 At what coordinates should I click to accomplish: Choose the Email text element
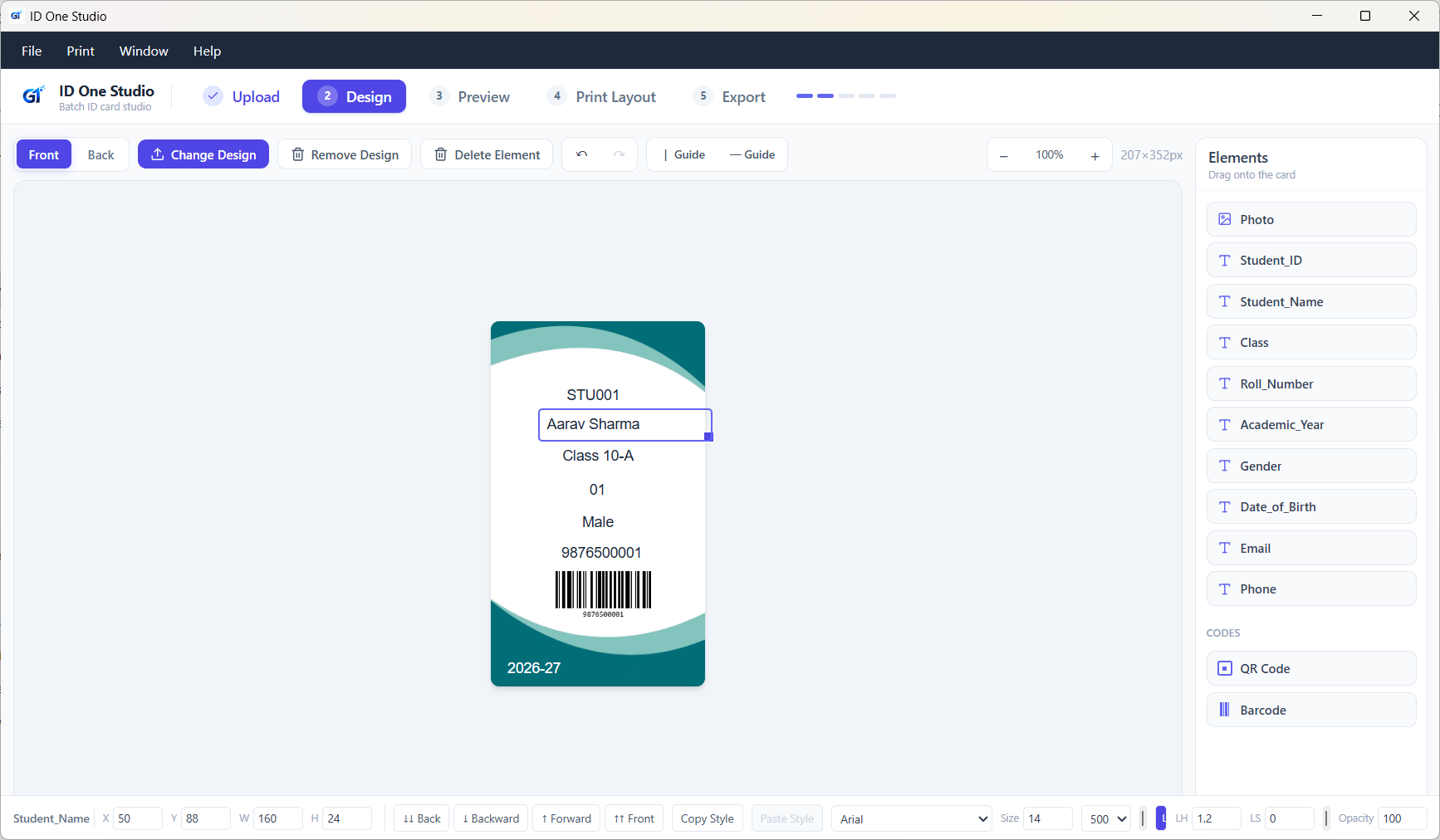[1311, 548]
